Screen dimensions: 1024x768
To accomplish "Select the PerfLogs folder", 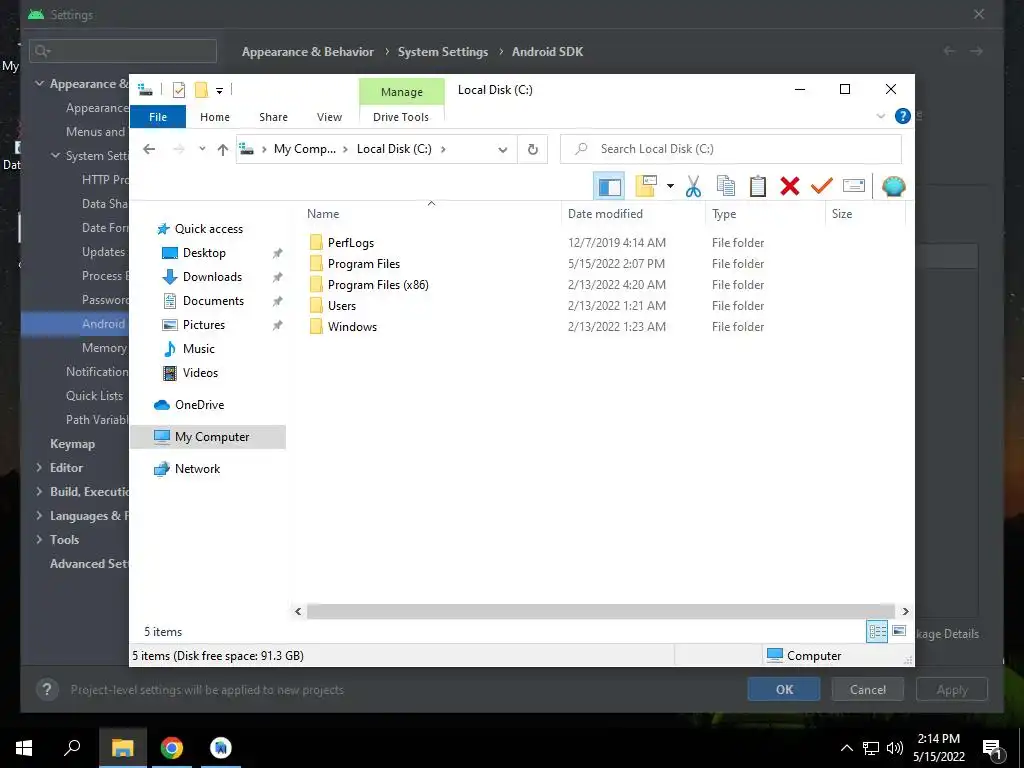I will tap(351, 242).
